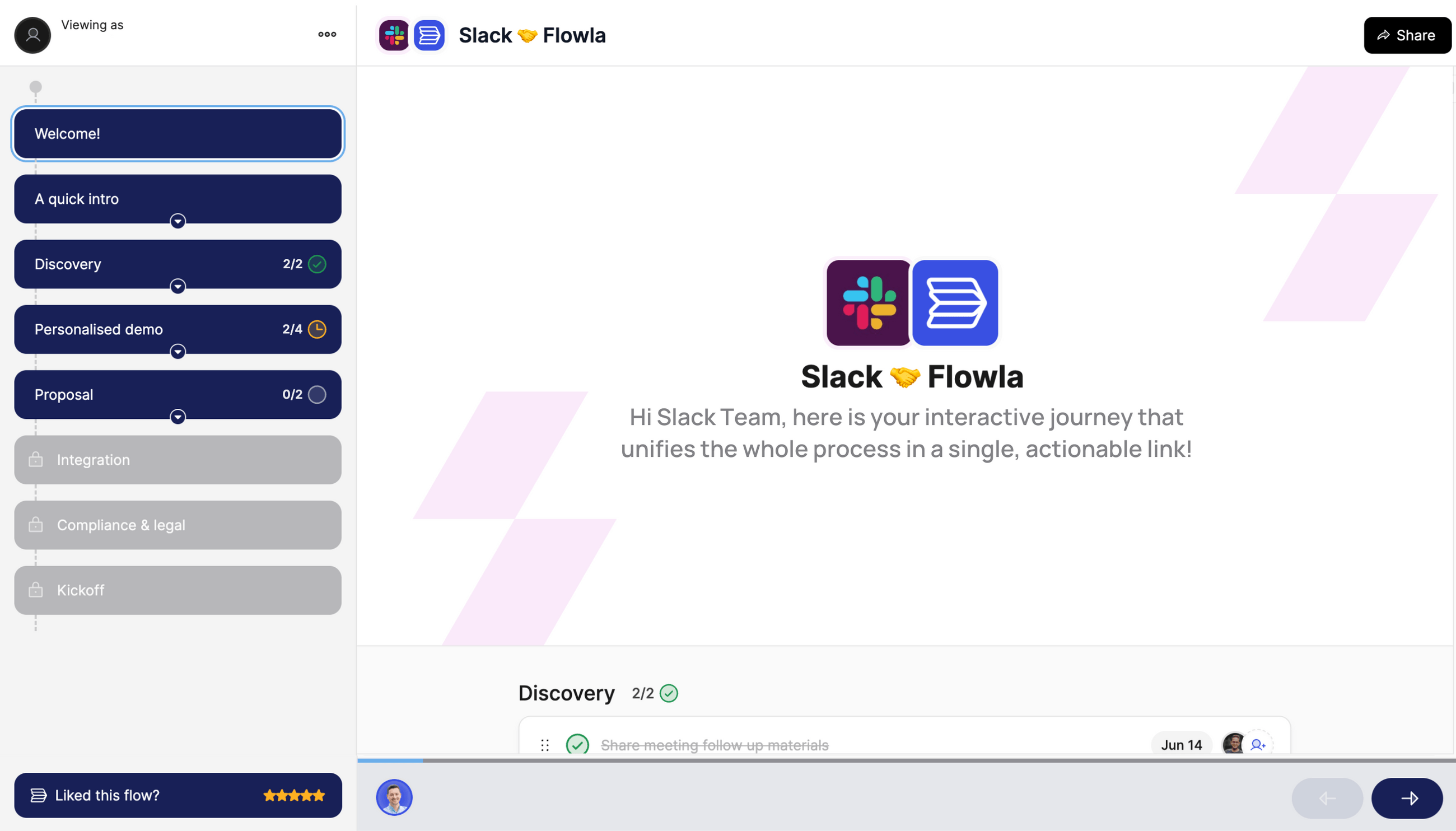This screenshot has width=1456, height=831.
Task: Click the Slack Flowla page title
Action: click(x=532, y=35)
